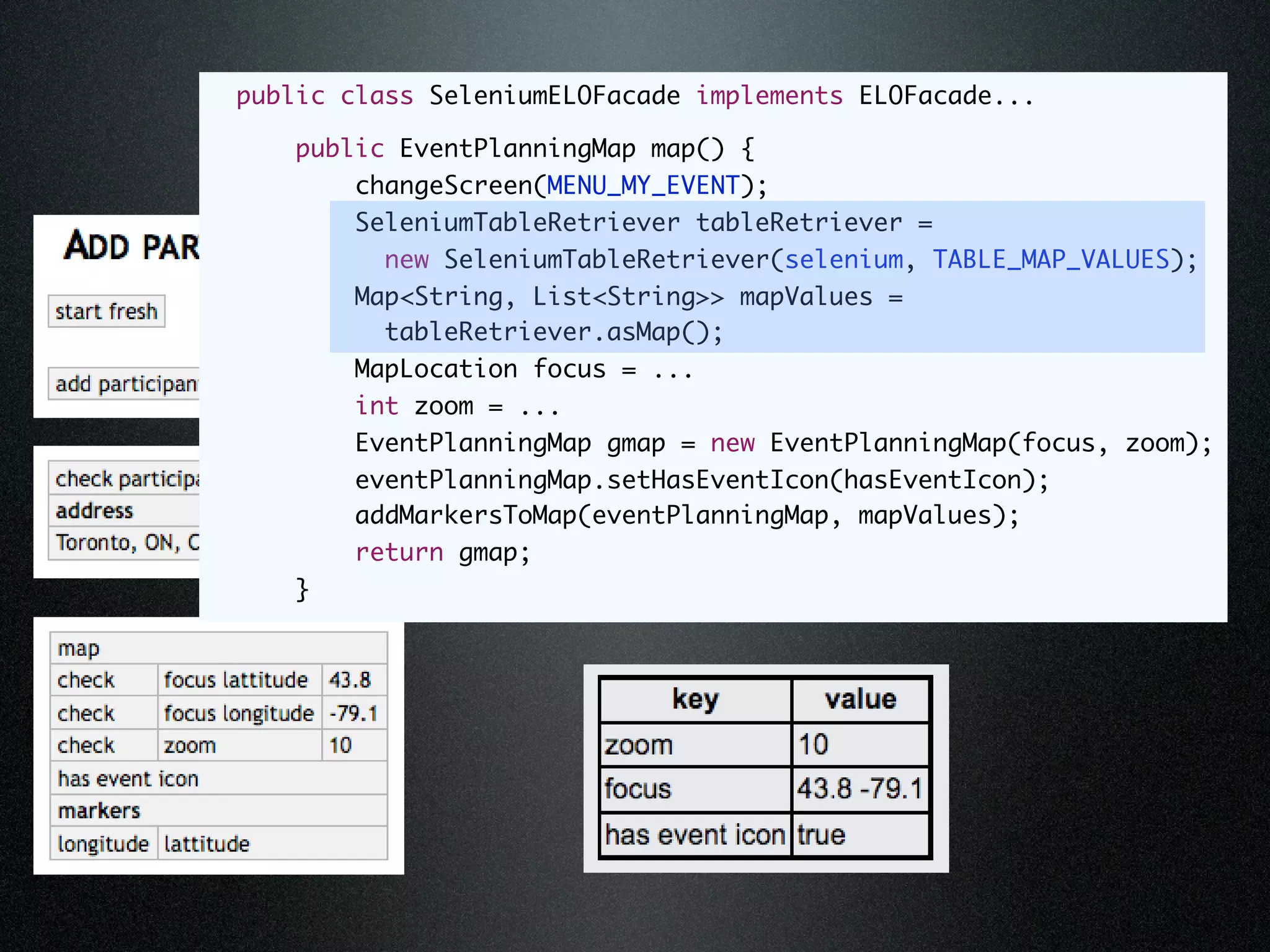
Task: Click 'tableRetriever.asMap();' line
Action: tap(554, 332)
